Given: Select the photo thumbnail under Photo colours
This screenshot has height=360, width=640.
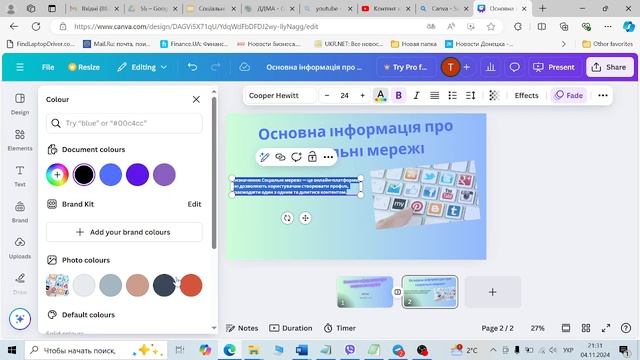Looking at the screenshot, I should pyautogui.click(x=57, y=285).
